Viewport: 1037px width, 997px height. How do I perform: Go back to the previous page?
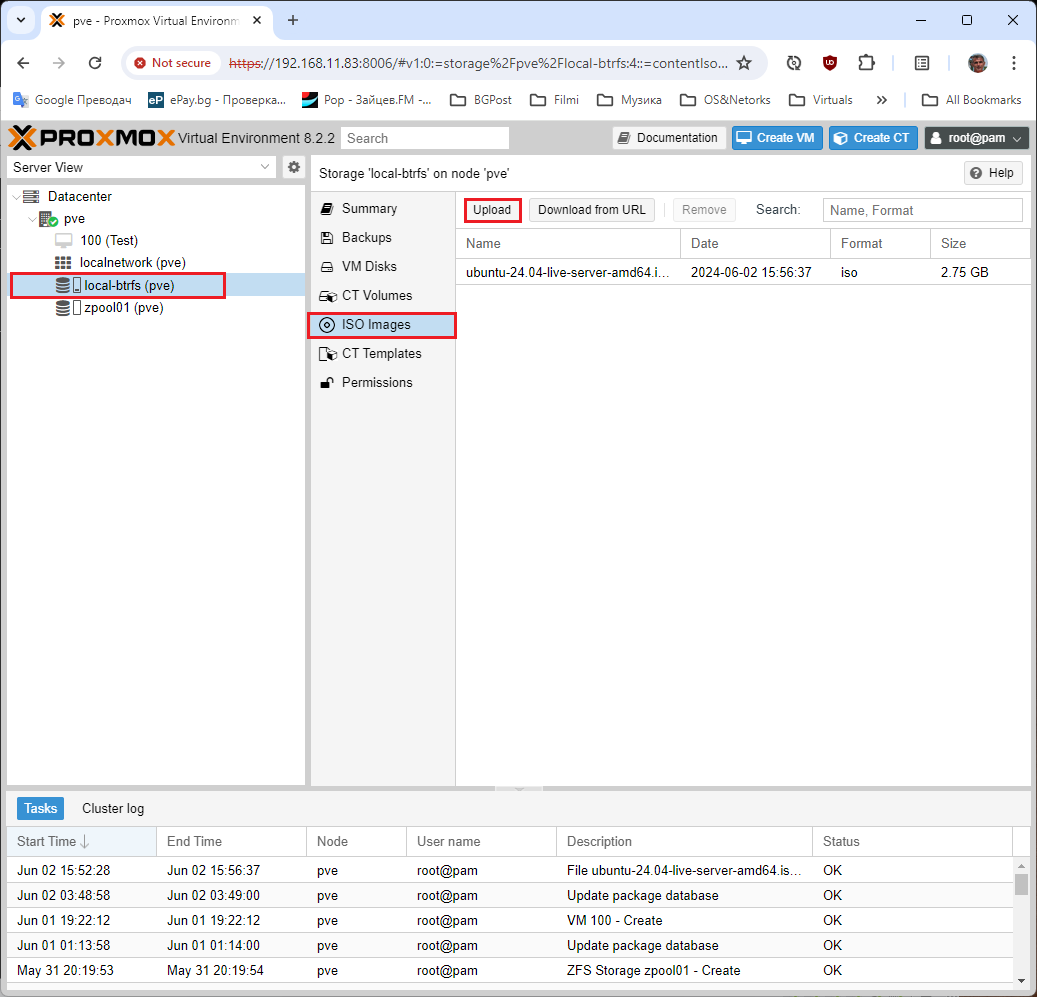pyautogui.click(x=23, y=63)
